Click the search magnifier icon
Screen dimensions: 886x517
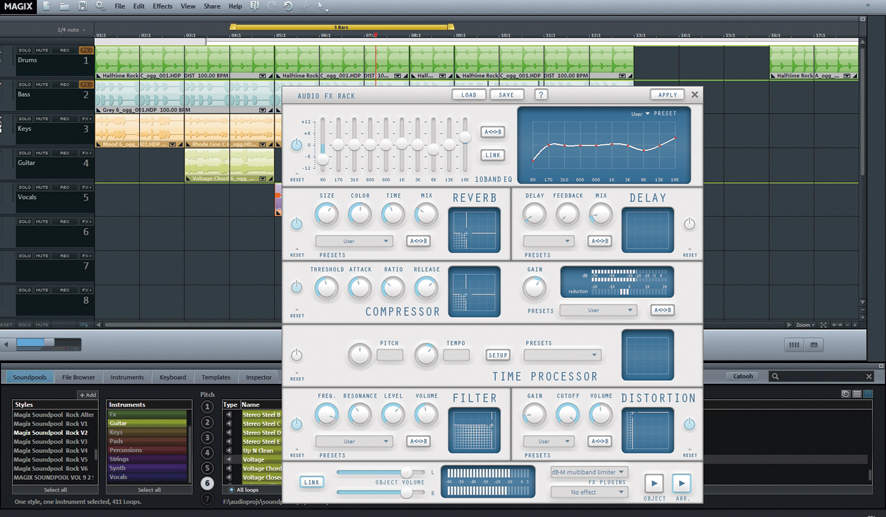click(x=775, y=376)
